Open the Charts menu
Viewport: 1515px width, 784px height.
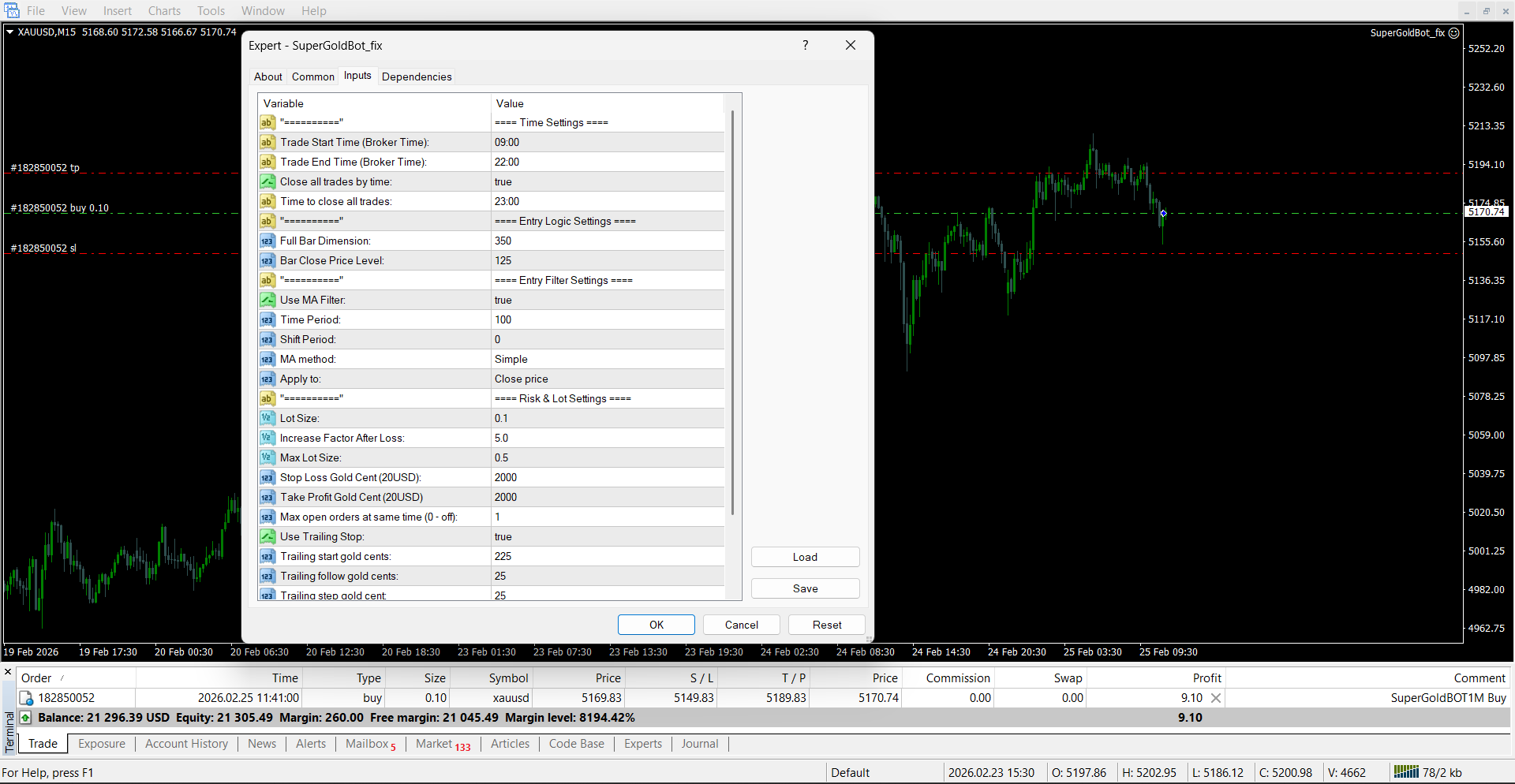pos(164,11)
